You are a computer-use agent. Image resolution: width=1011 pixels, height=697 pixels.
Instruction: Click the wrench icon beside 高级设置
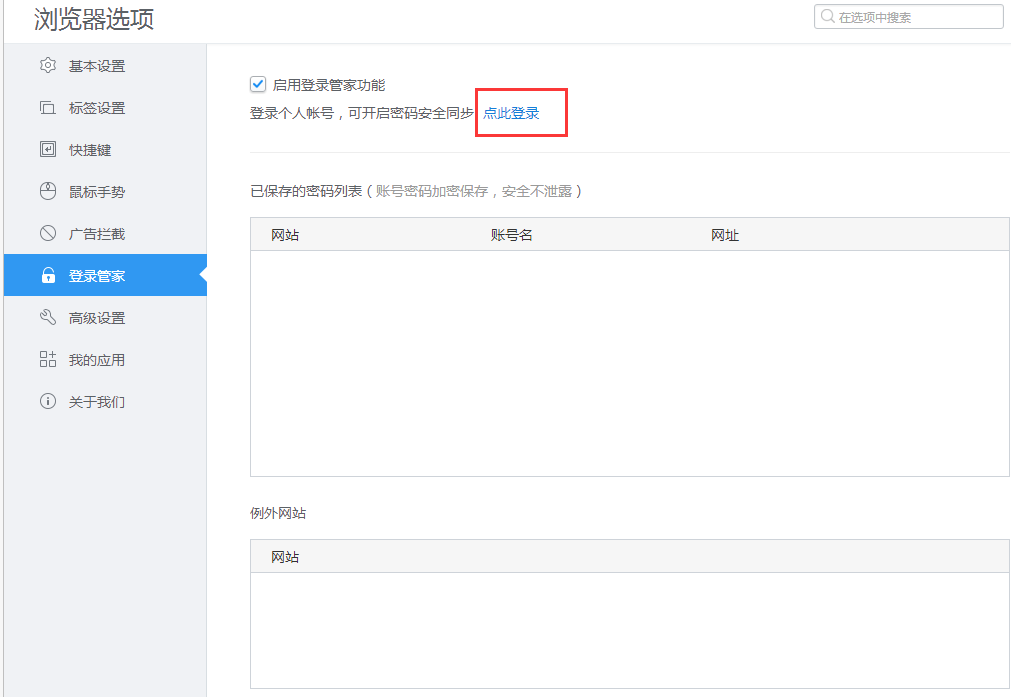click(47, 317)
